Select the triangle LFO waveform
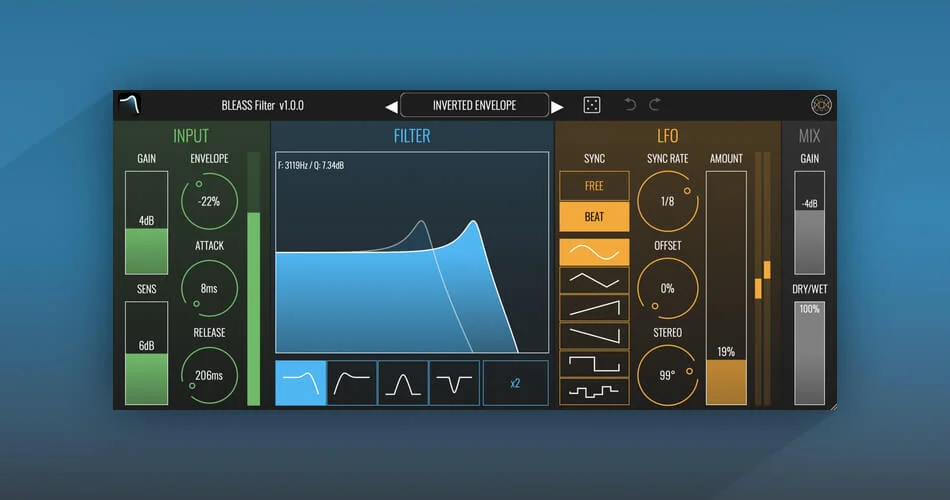Viewport: 950px width, 500px height. point(594,281)
